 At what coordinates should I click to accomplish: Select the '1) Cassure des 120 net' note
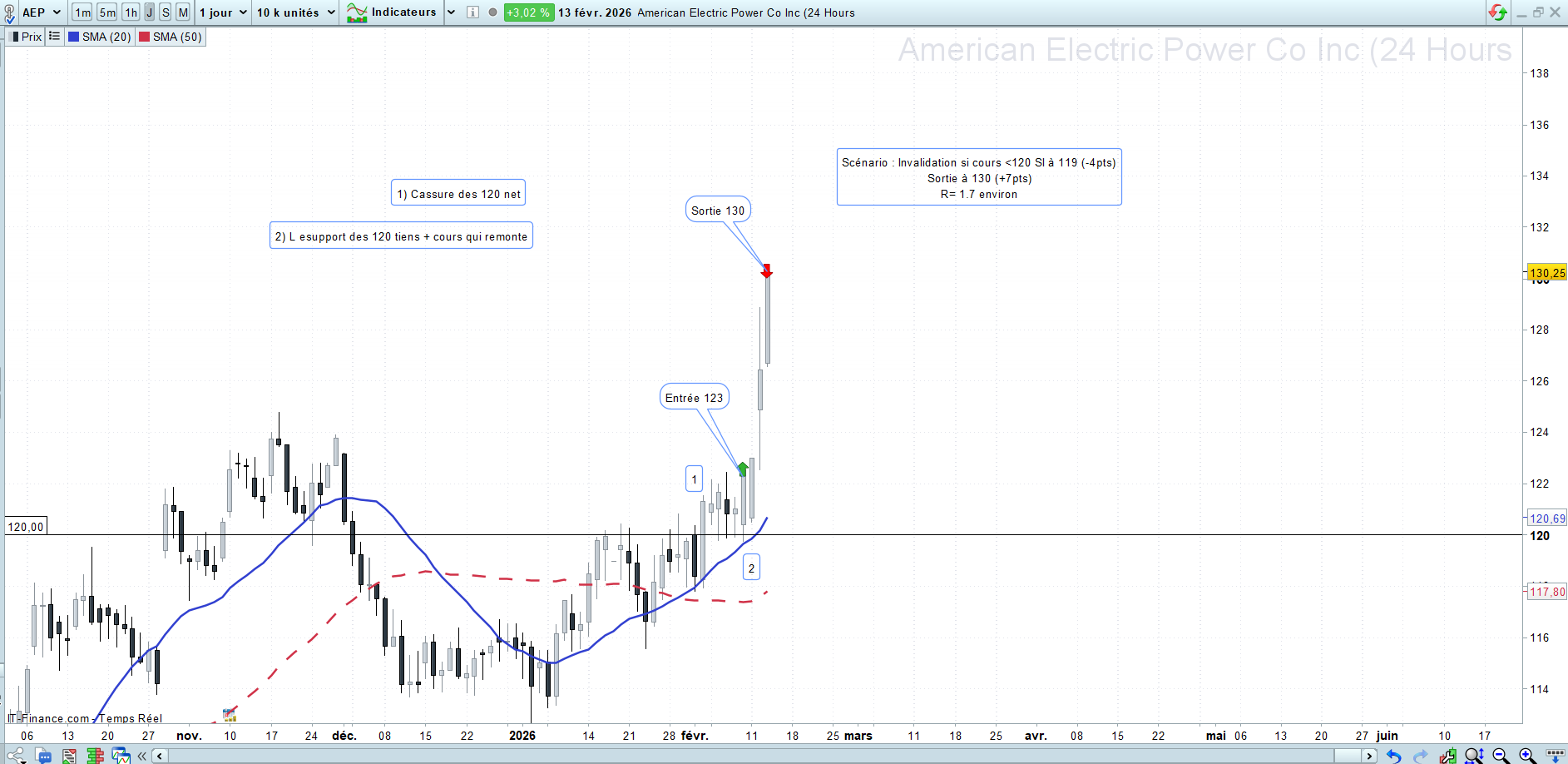(458, 194)
